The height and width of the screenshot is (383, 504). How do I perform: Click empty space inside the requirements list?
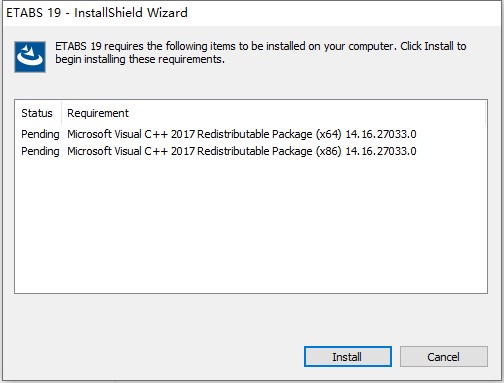(x=251, y=227)
